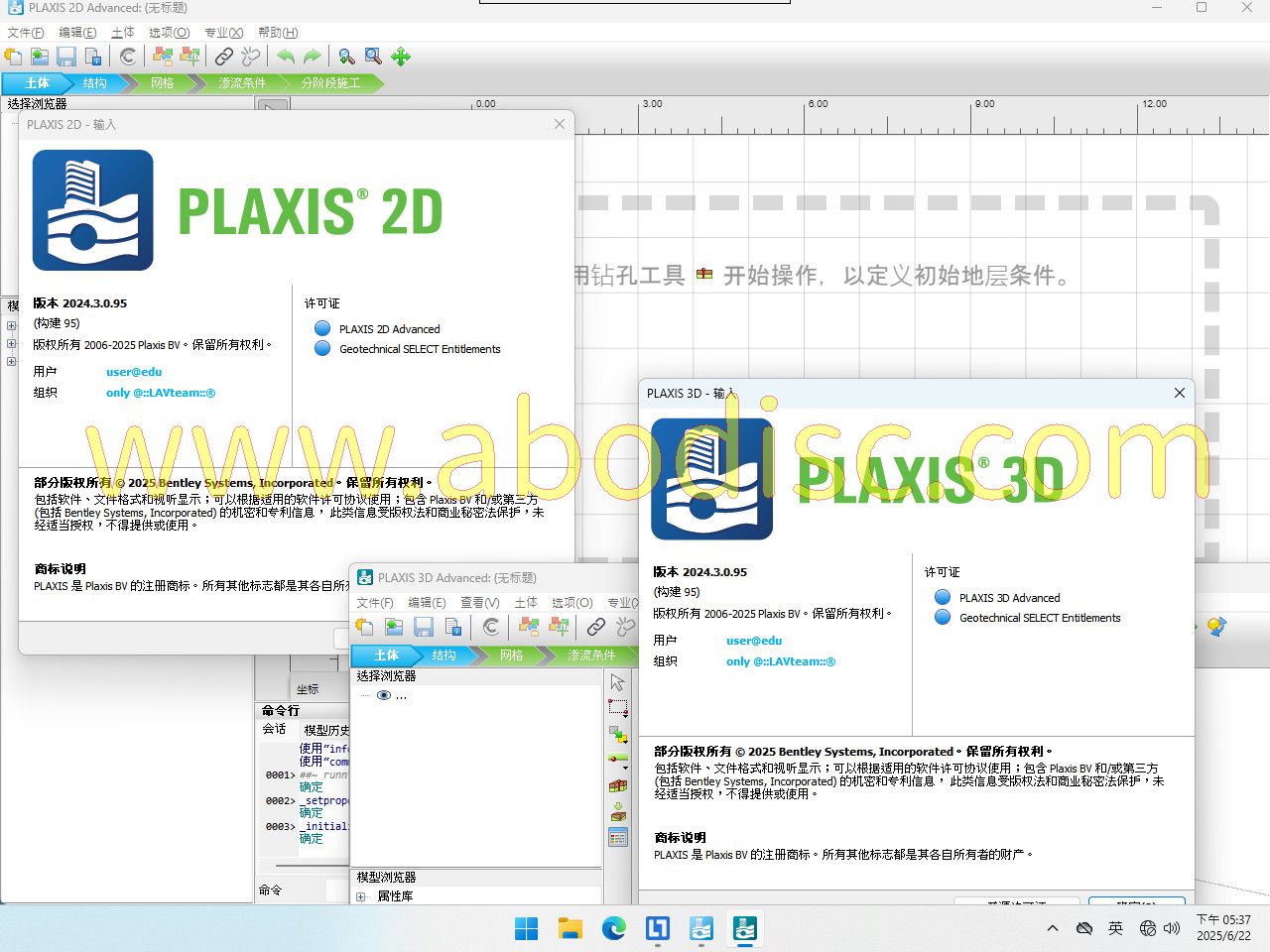Open 模型历史 tab in command line panel
Screen dimensions: 1270x952
pos(326,729)
